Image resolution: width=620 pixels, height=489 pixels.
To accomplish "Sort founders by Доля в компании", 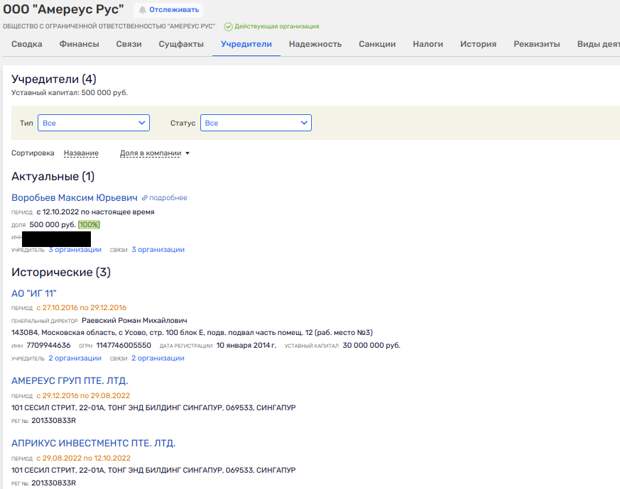I will [150, 153].
